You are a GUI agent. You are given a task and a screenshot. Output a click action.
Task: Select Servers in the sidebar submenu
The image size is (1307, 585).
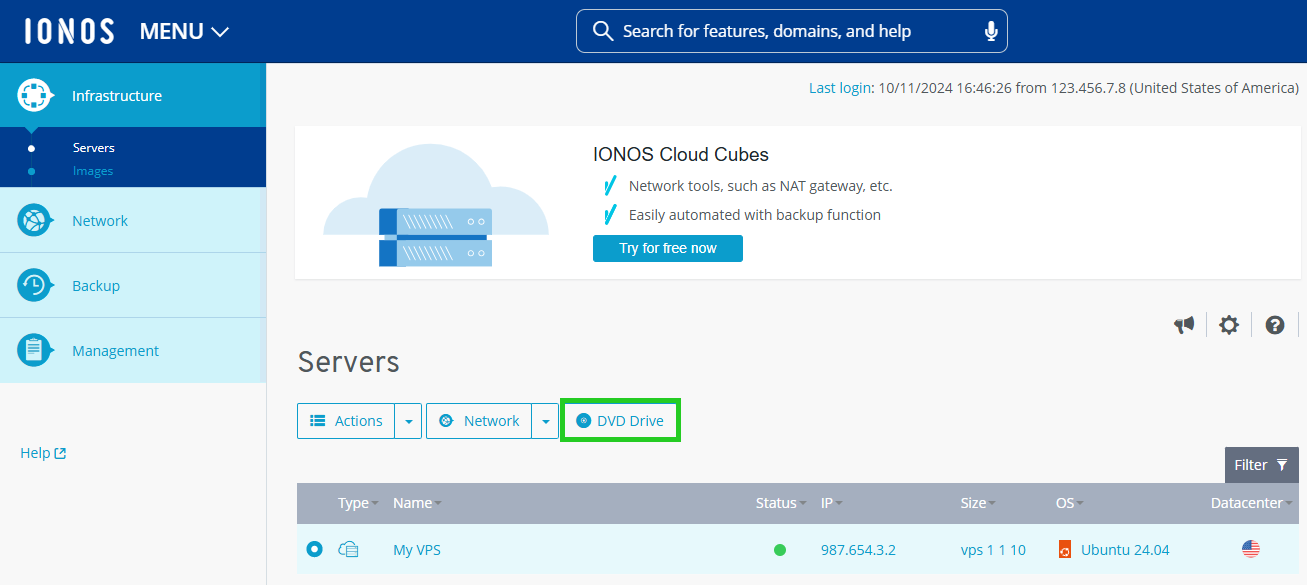click(x=94, y=148)
